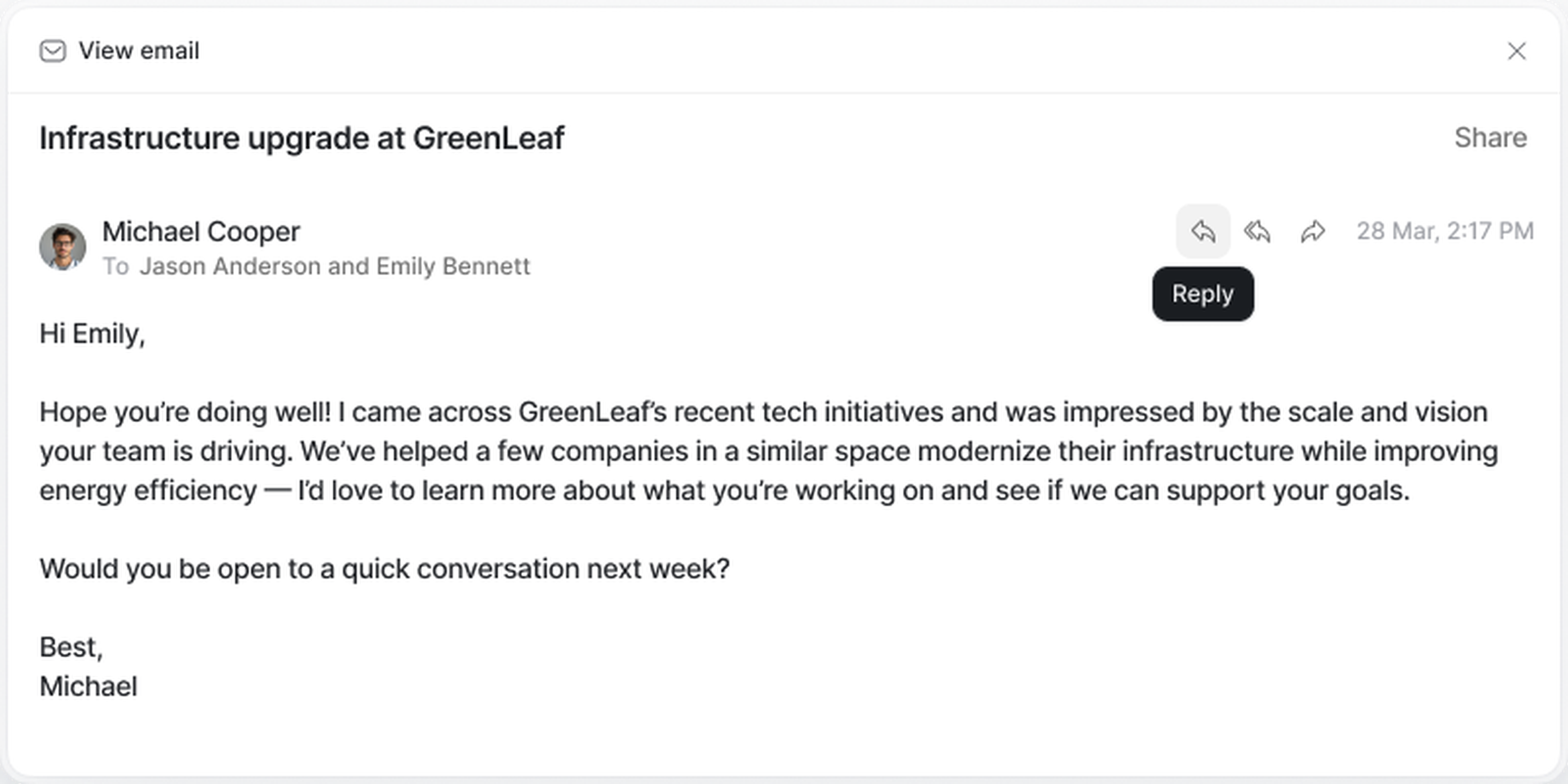Close the View email dialog
Image resolution: width=1568 pixels, height=784 pixels.
[x=1516, y=51]
